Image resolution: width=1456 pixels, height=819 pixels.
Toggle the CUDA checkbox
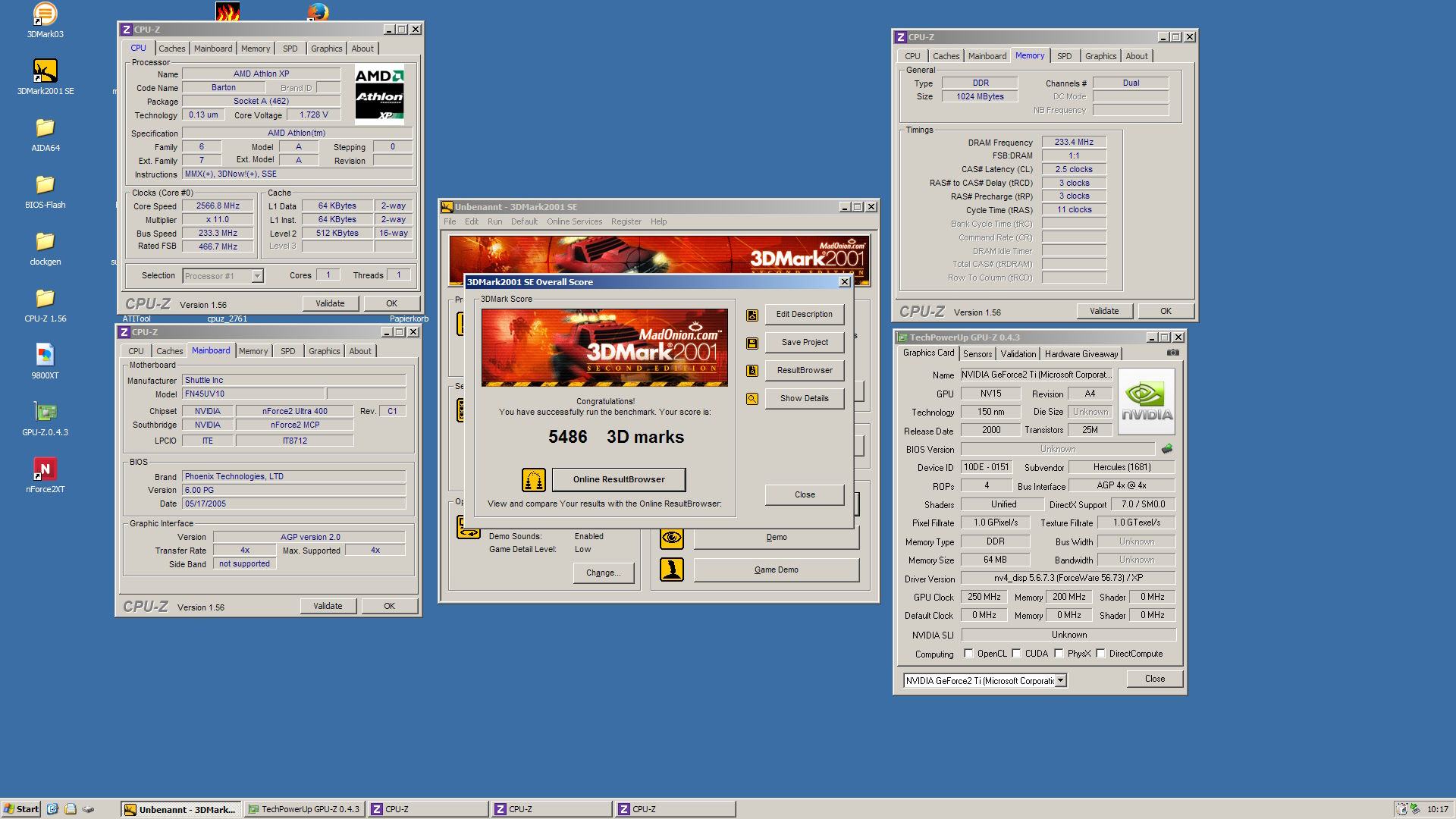point(1016,653)
